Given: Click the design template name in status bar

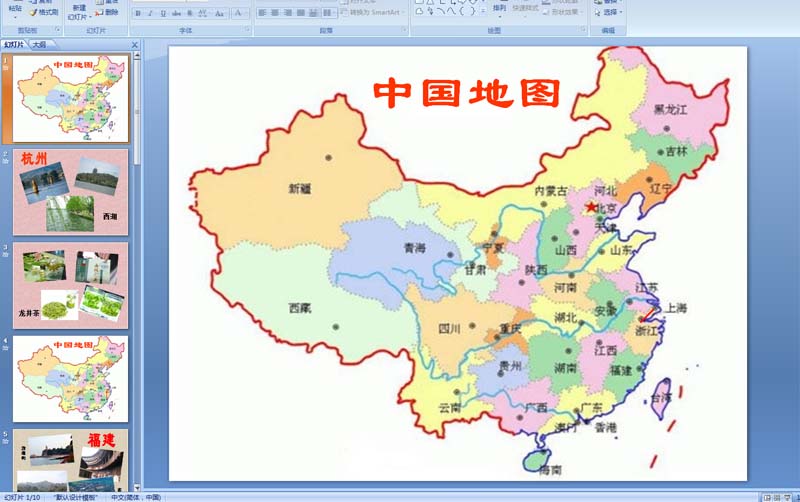Looking at the screenshot, I should pos(75,497).
